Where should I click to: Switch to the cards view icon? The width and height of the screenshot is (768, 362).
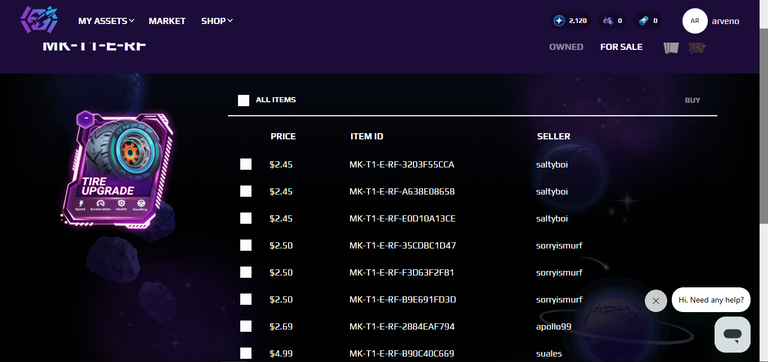pos(671,48)
